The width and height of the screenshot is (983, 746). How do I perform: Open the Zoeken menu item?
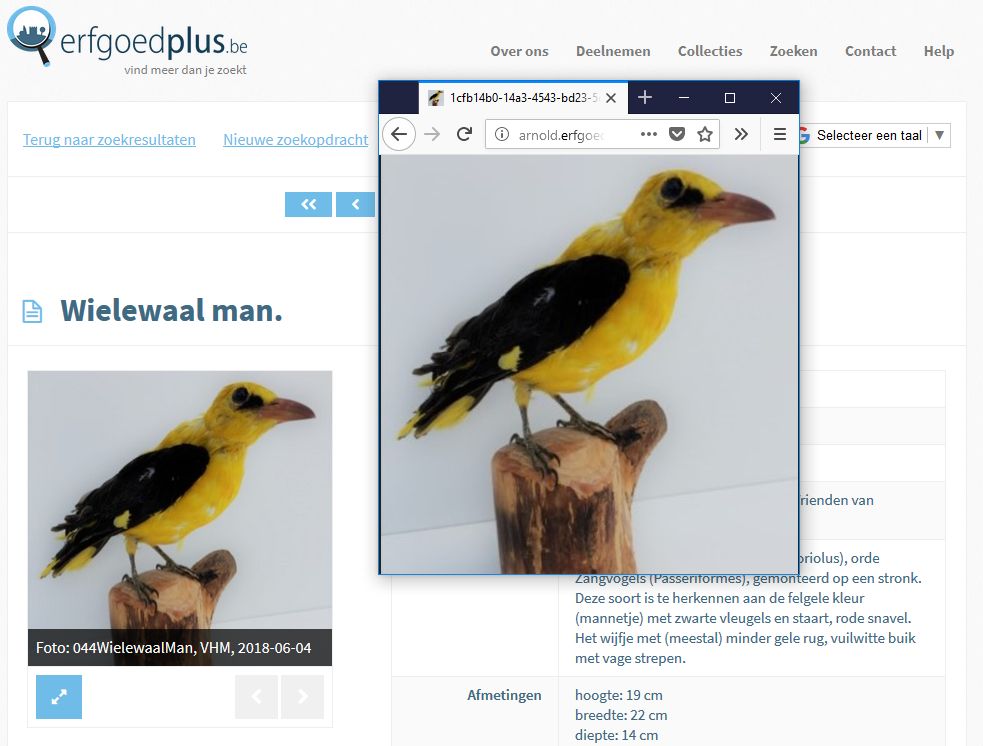793,51
